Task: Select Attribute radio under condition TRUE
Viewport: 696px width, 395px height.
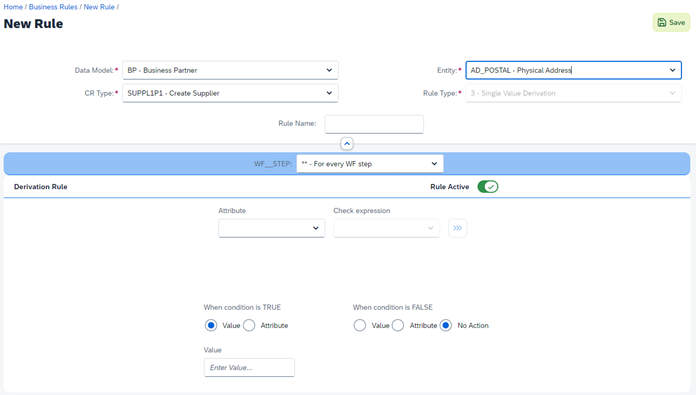Action: coord(249,325)
